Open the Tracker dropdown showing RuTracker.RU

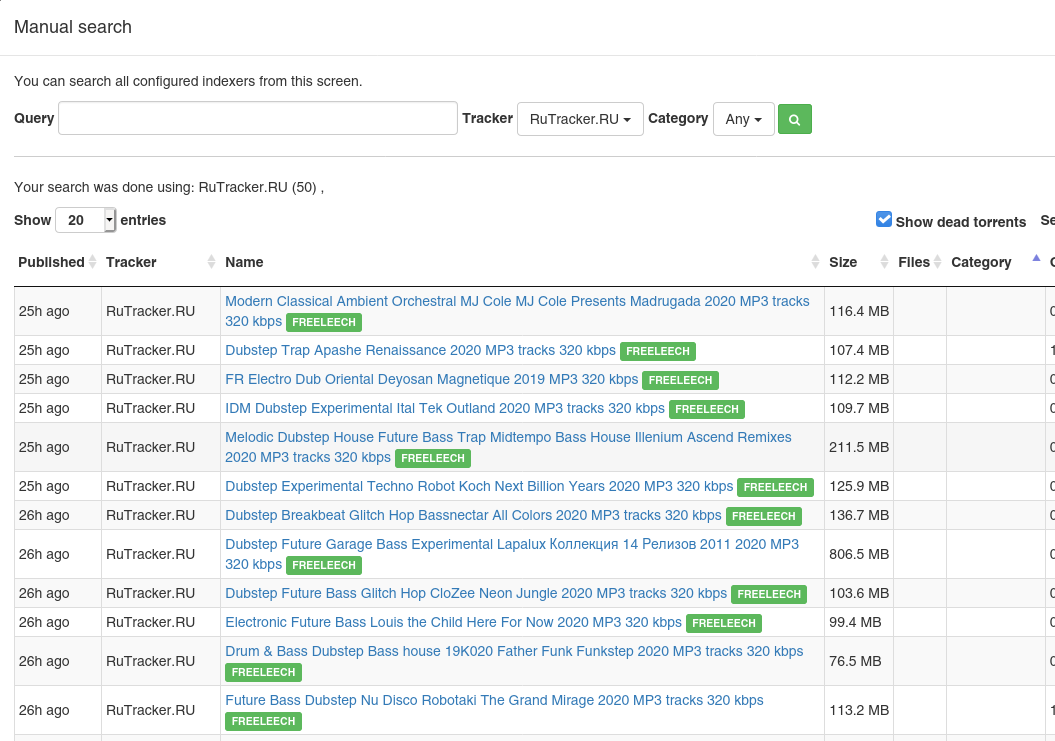click(580, 118)
